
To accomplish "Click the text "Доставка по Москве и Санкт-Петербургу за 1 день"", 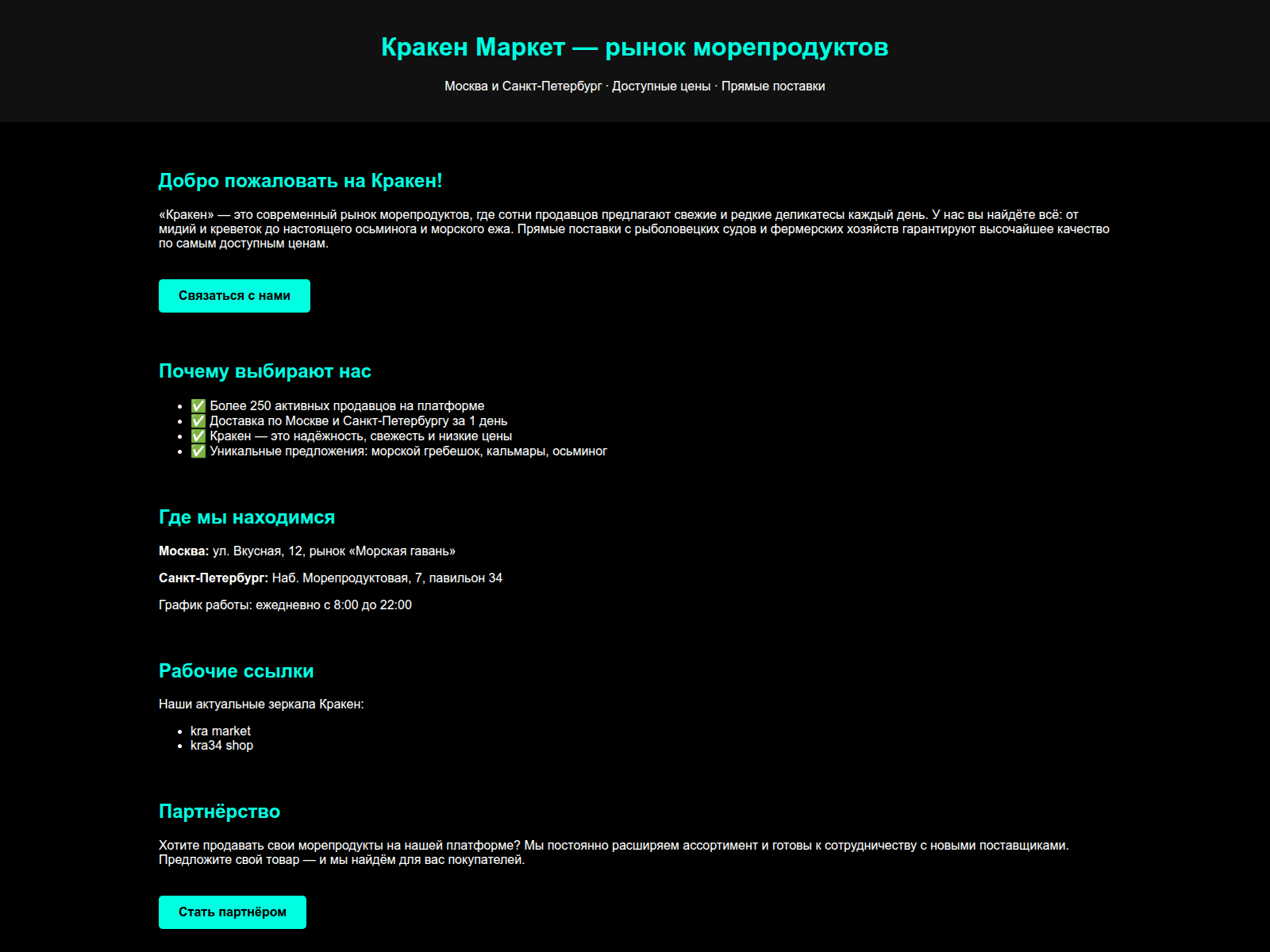I will 359,421.
